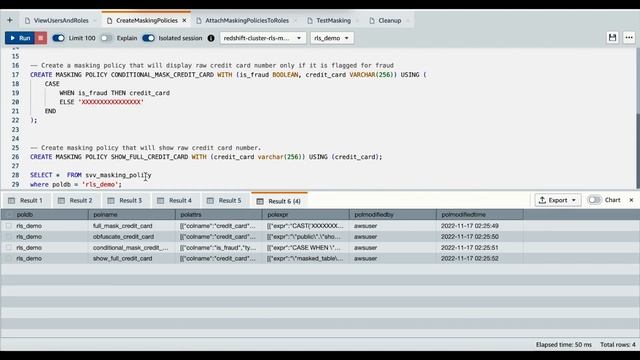The image size is (640, 360).
Task: Close the results panel with X
Action: point(631,200)
